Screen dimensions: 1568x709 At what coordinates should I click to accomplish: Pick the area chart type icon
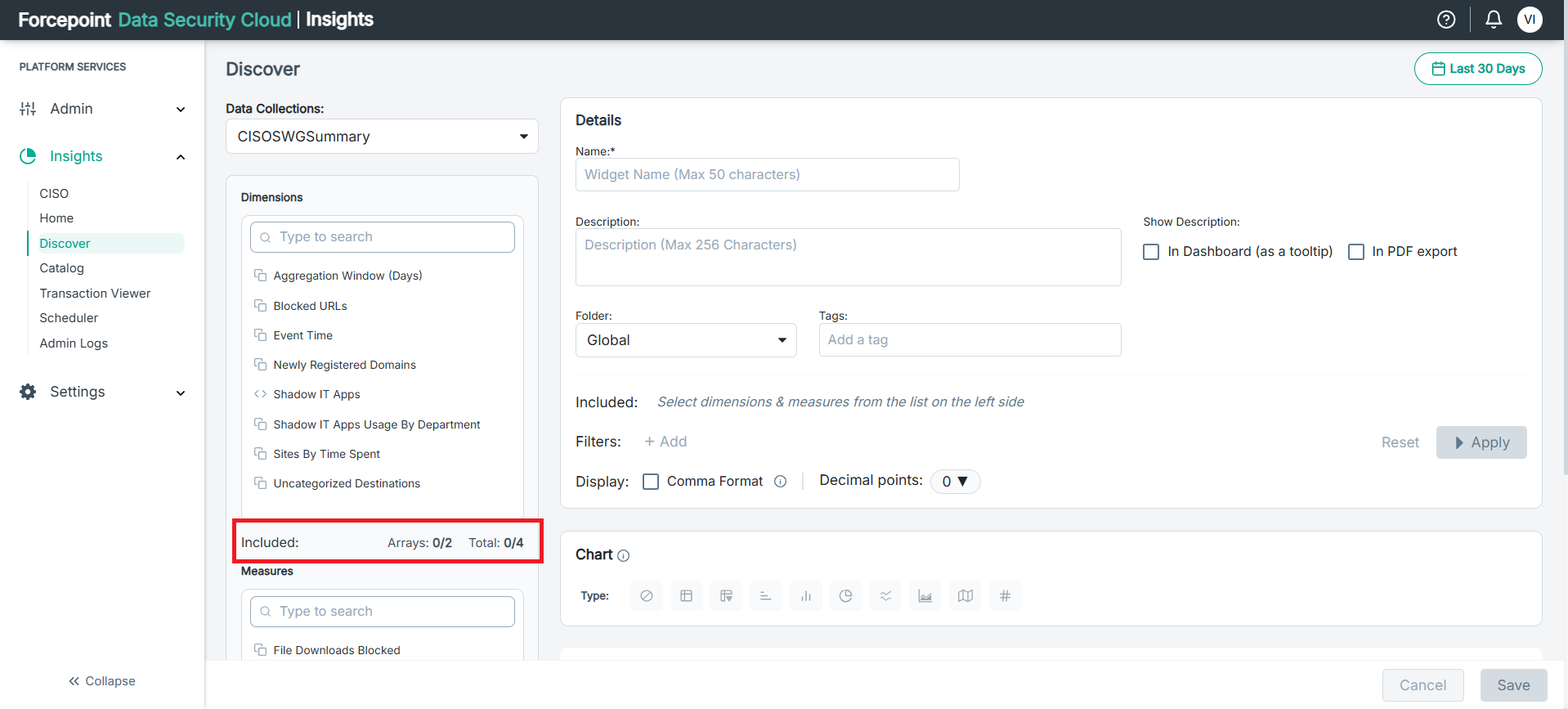click(925, 596)
